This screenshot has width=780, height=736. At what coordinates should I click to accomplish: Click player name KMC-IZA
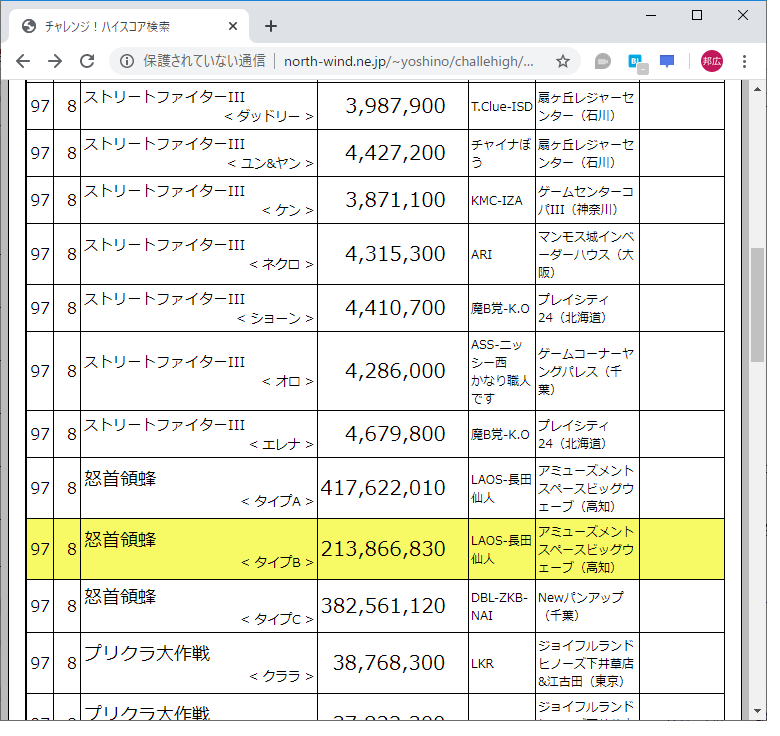tap(496, 200)
